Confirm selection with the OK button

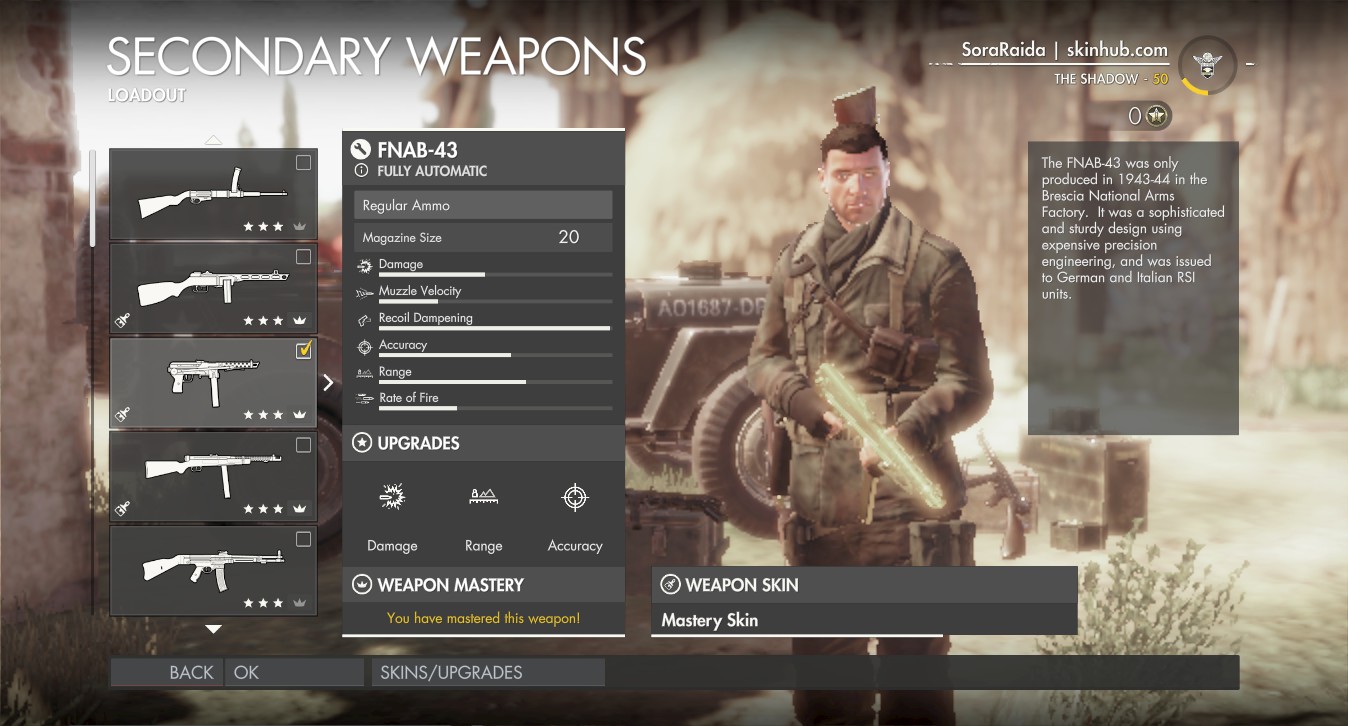pos(294,672)
